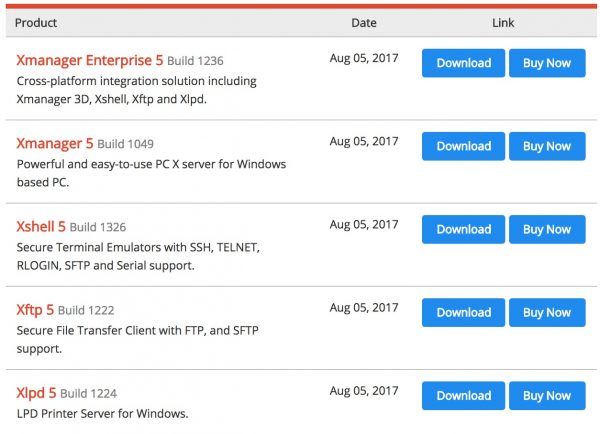Image resolution: width=600 pixels, height=434 pixels.
Task: Download Xmanager 5 Build 1049
Action: (463, 146)
